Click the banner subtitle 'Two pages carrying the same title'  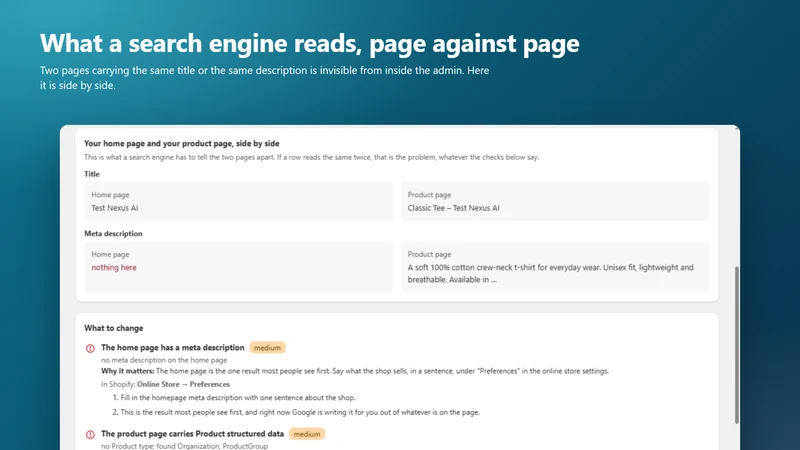[264, 78]
